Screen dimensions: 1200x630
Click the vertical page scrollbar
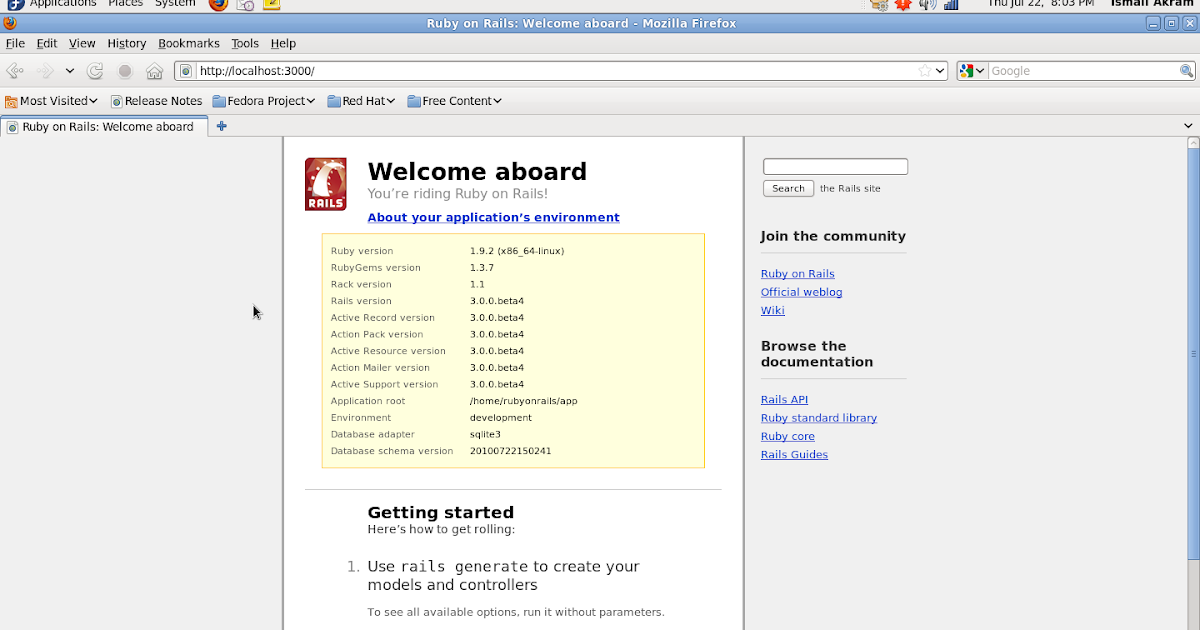point(1193,353)
